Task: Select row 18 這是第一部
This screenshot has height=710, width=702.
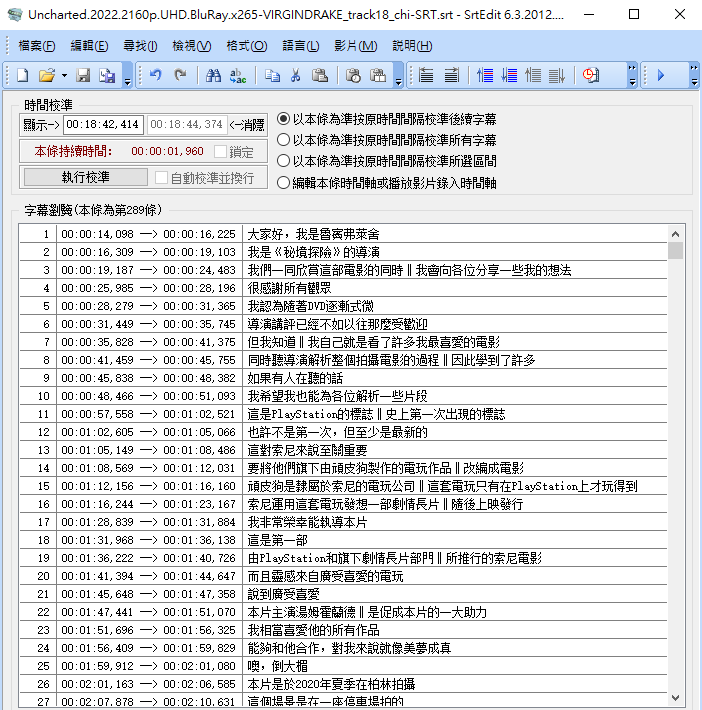Action: [x=343, y=540]
